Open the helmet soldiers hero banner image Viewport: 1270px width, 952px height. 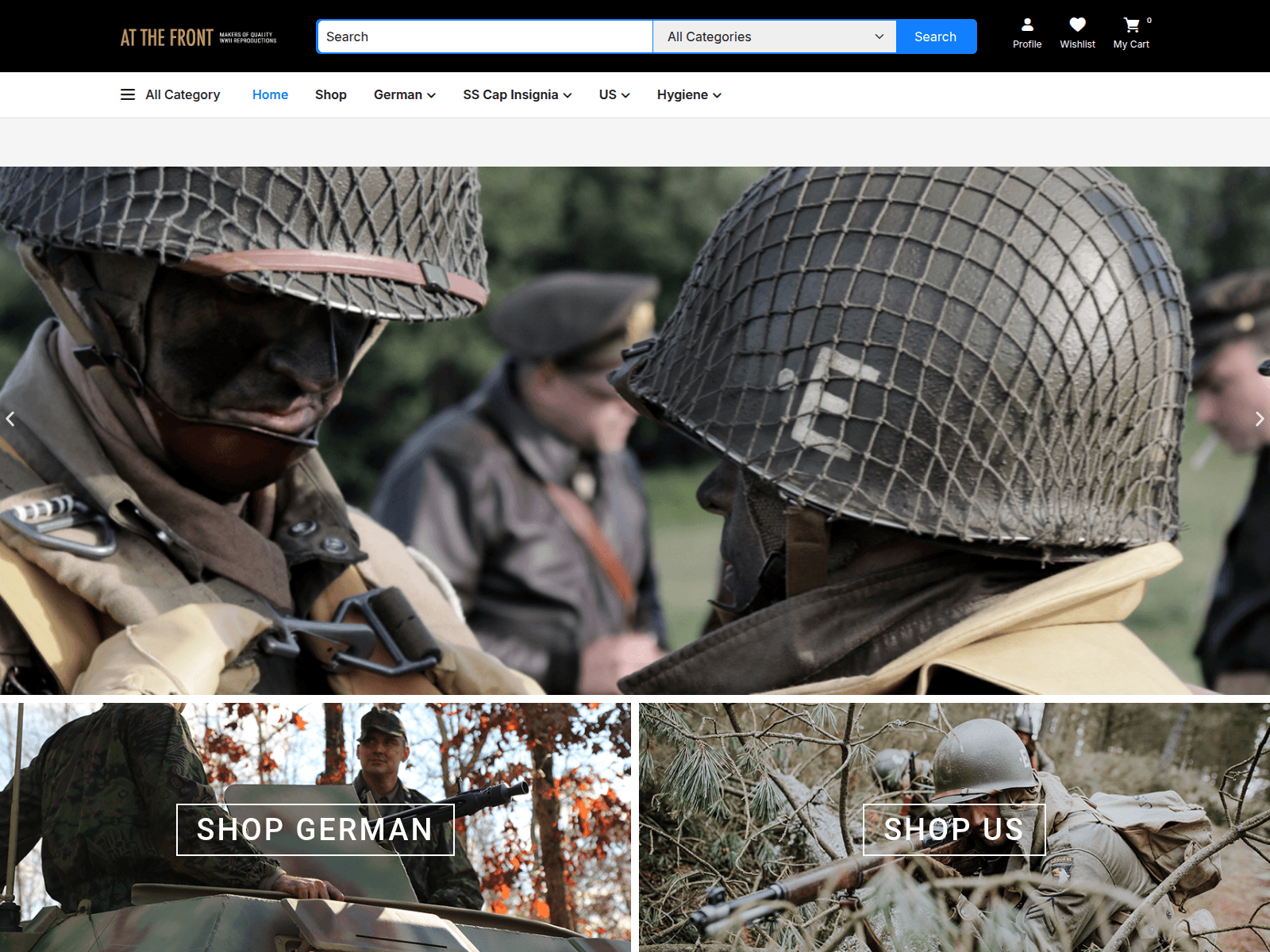[635, 431]
